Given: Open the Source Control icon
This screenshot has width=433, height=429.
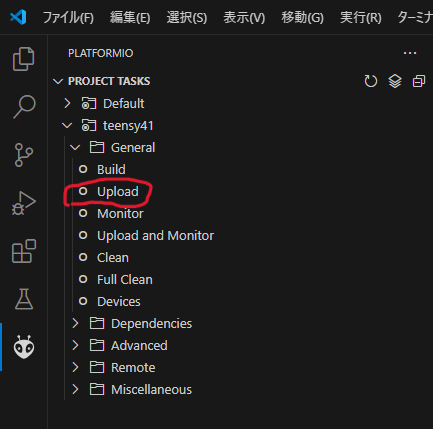Looking at the screenshot, I should coord(23,155).
